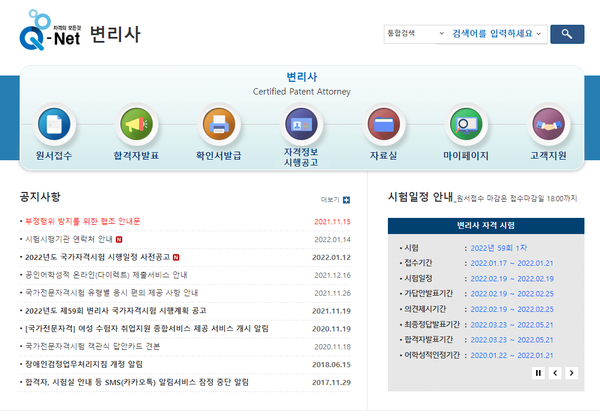Open the 자료실 folder icon
The height and width of the screenshot is (411, 600).
coord(384,124)
